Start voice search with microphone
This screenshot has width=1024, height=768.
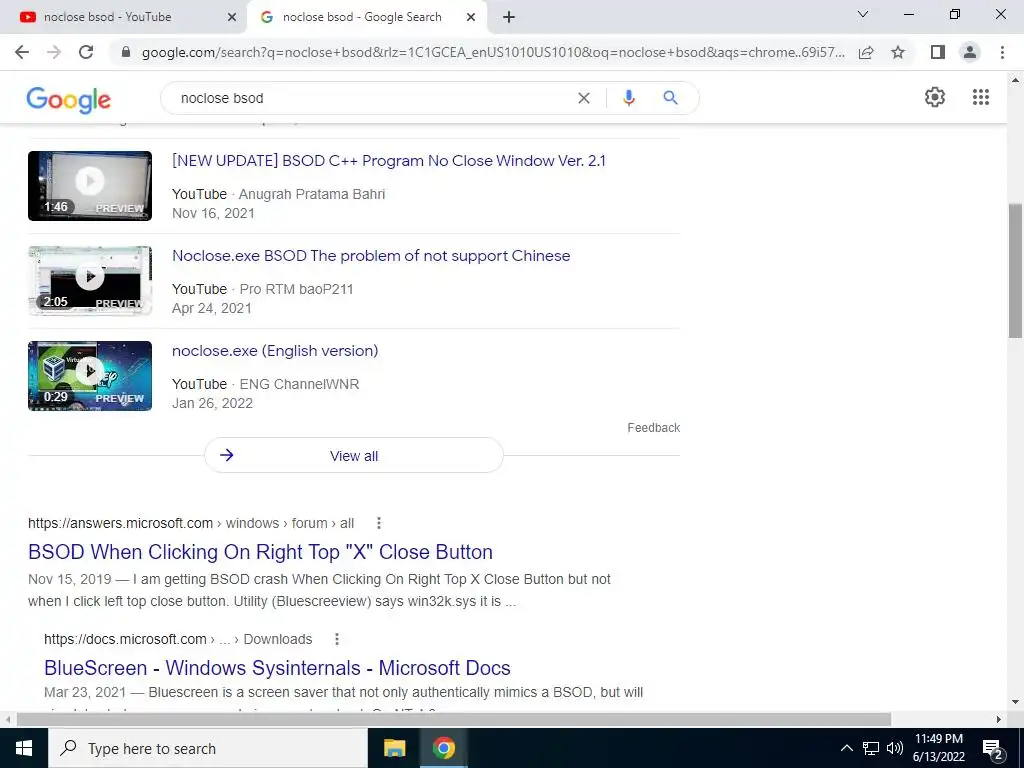628,98
